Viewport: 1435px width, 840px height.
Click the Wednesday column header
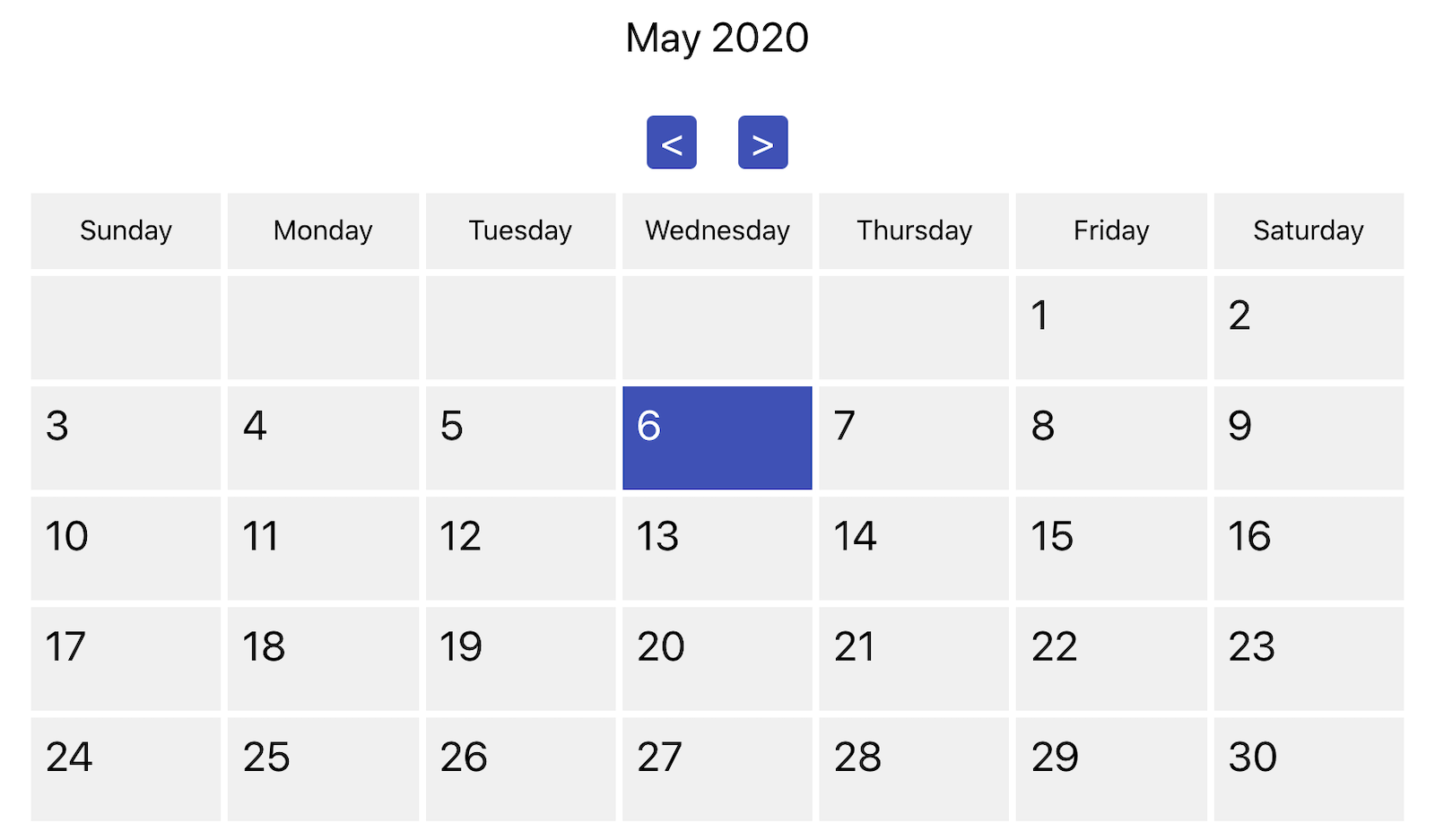717,230
